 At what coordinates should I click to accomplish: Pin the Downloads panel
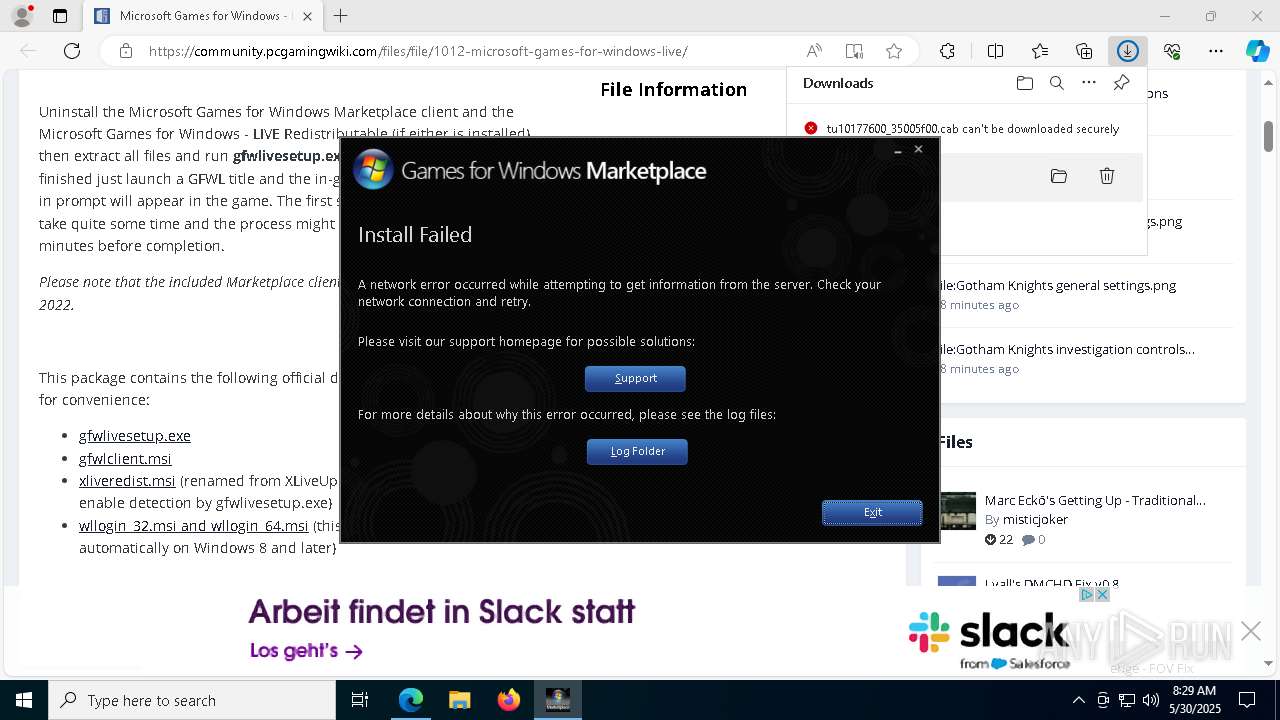pyautogui.click(x=1121, y=83)
